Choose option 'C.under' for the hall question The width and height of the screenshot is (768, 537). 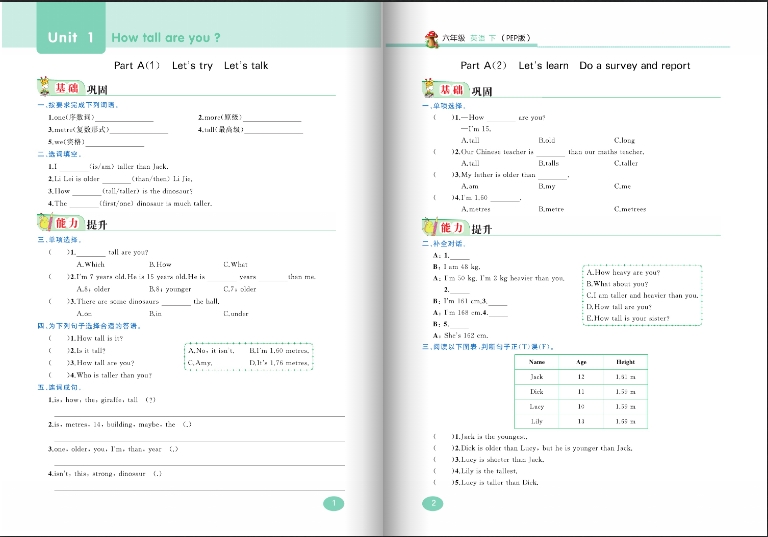236,314
